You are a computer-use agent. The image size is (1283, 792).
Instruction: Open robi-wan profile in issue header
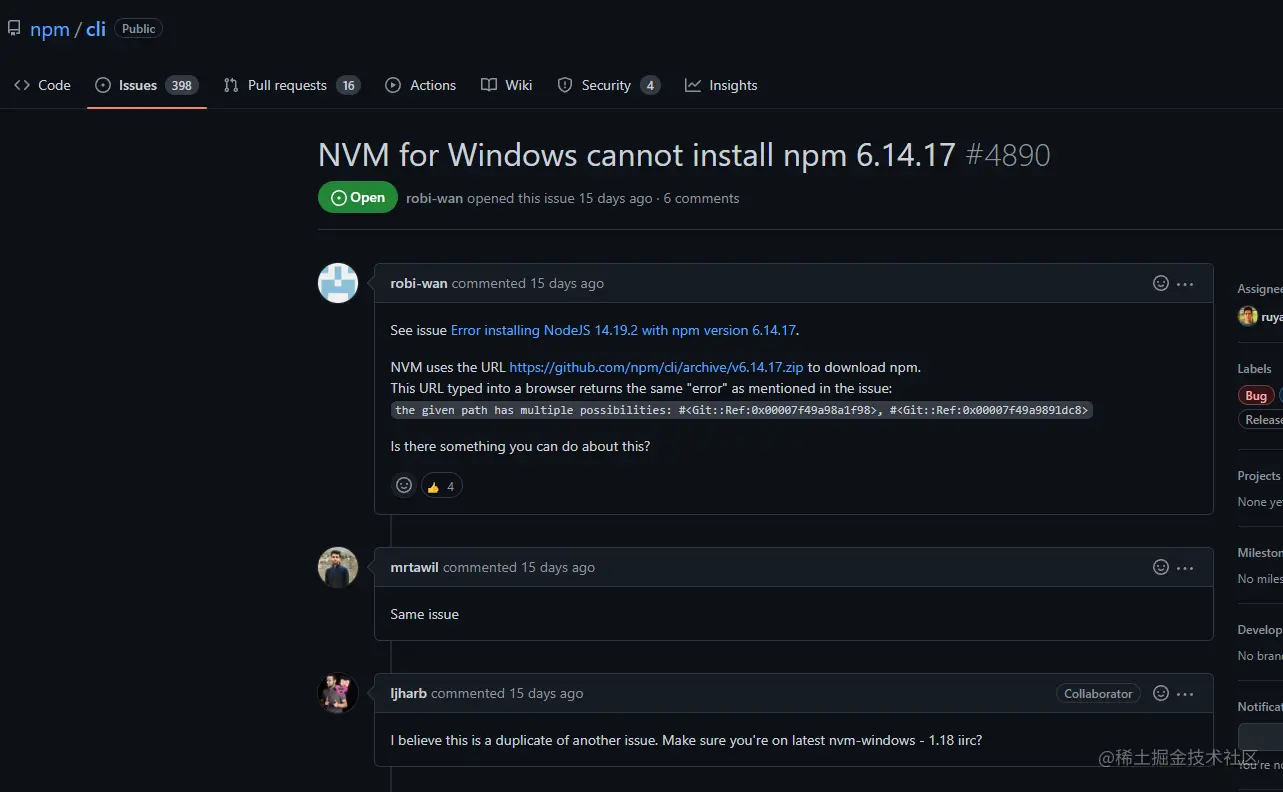[x=434, y=198]
